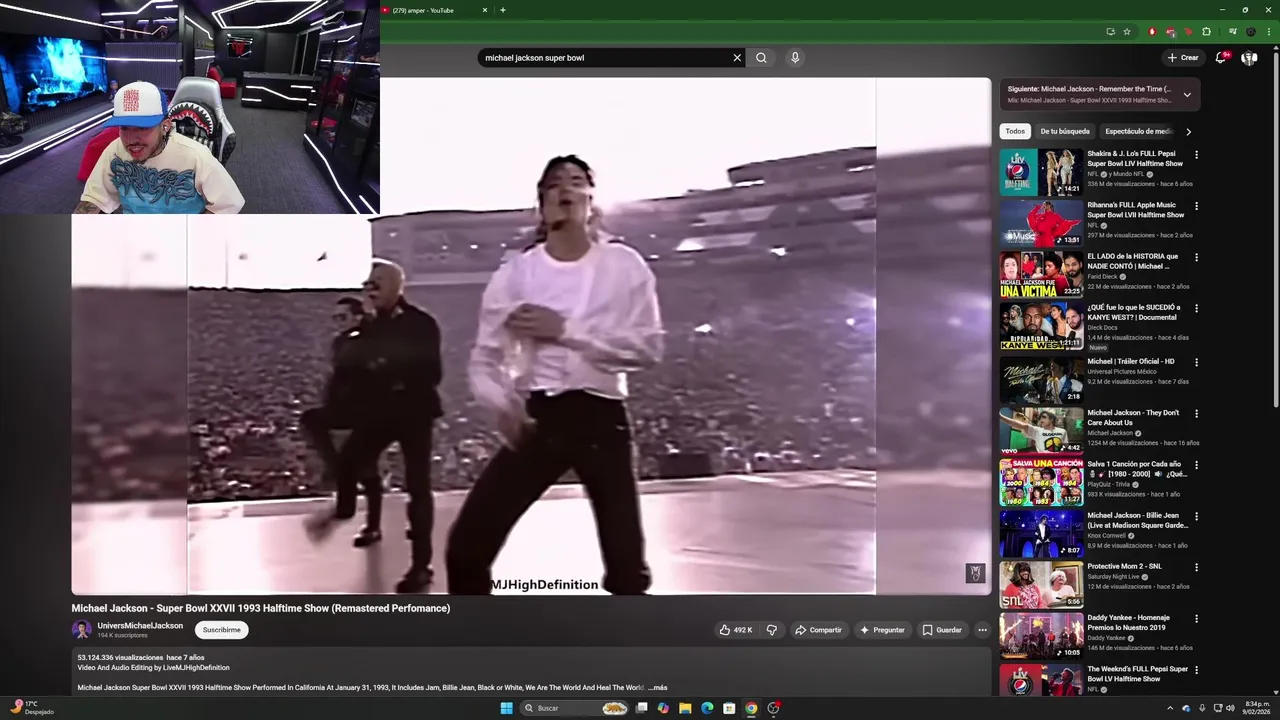Open Billie Jean Madison Square Garden video

point(1137,520)
